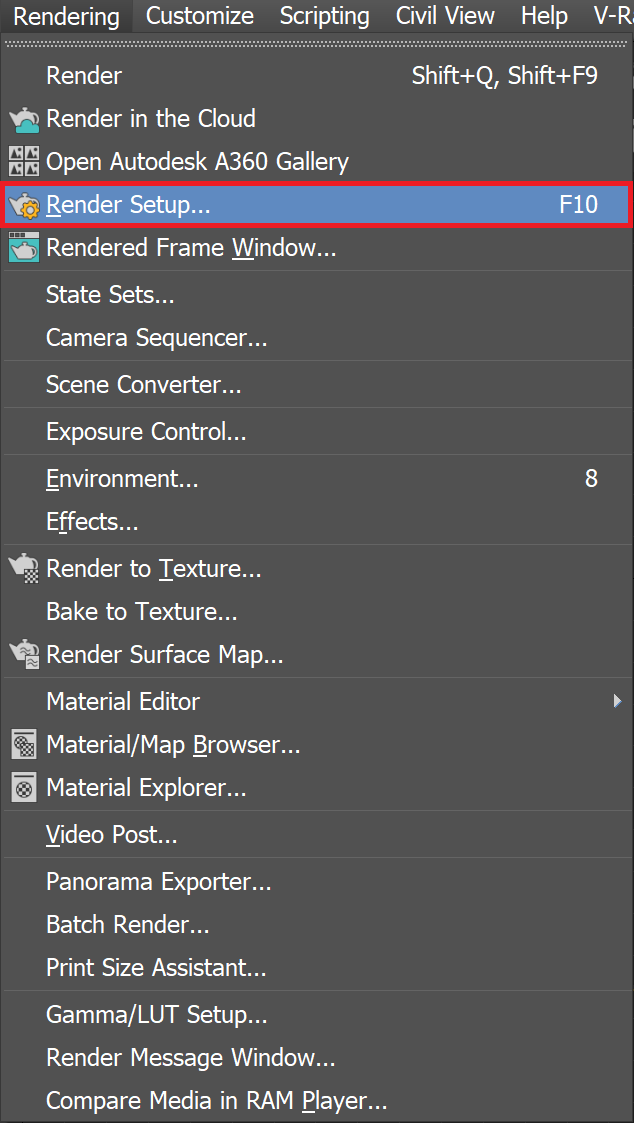Screen dimensions: 634x1123
Task: Click the Autodesk A360 Gallery grid icon
Action: coord(22,161)
